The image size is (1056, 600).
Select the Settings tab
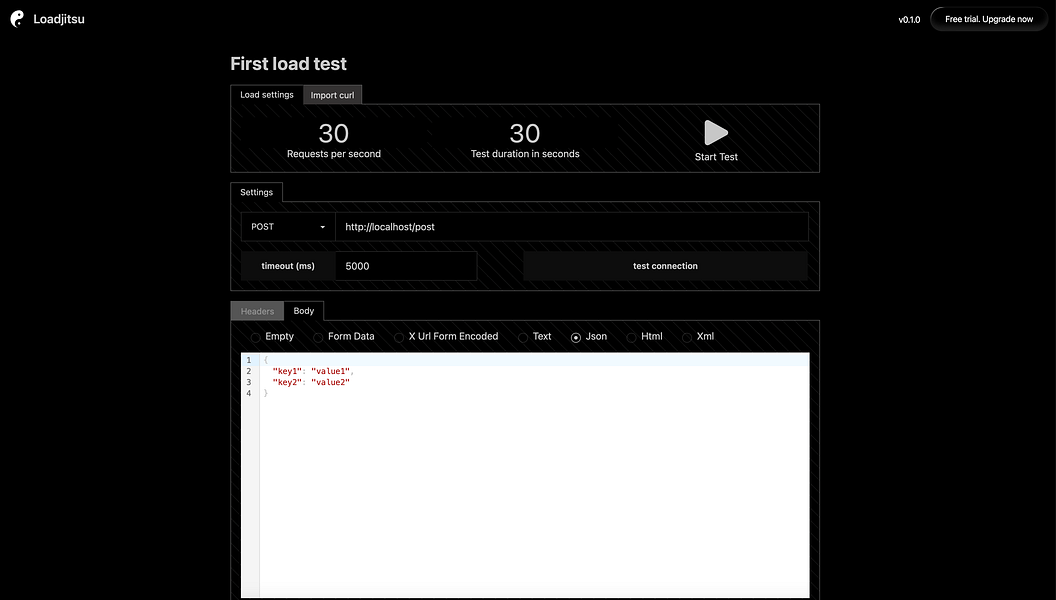[x=257, y=192]
